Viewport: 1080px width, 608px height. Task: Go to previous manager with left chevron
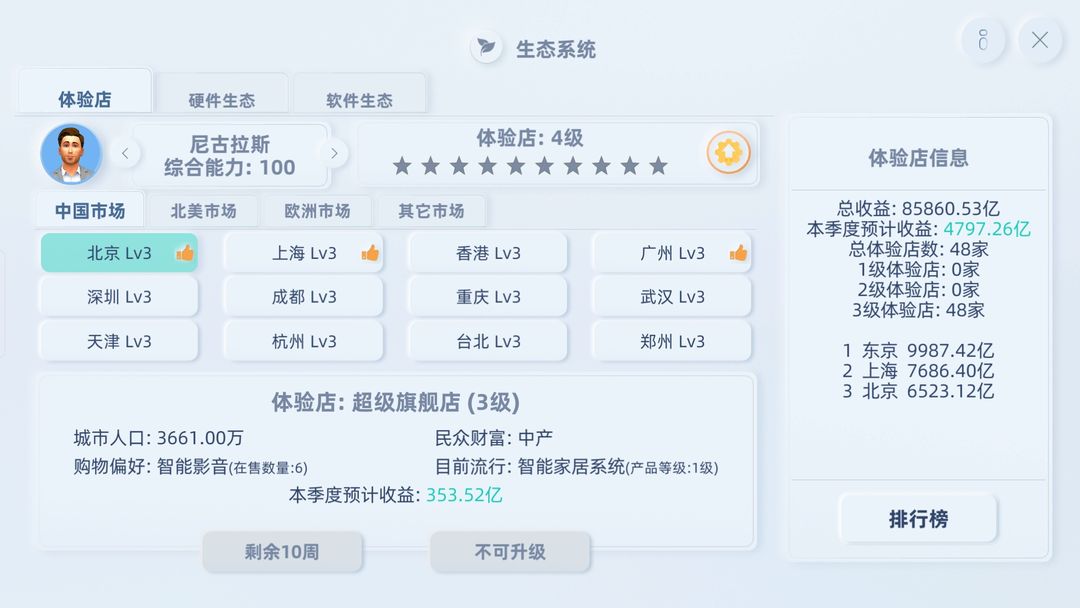pyautogui.click(x=125, y=154)
